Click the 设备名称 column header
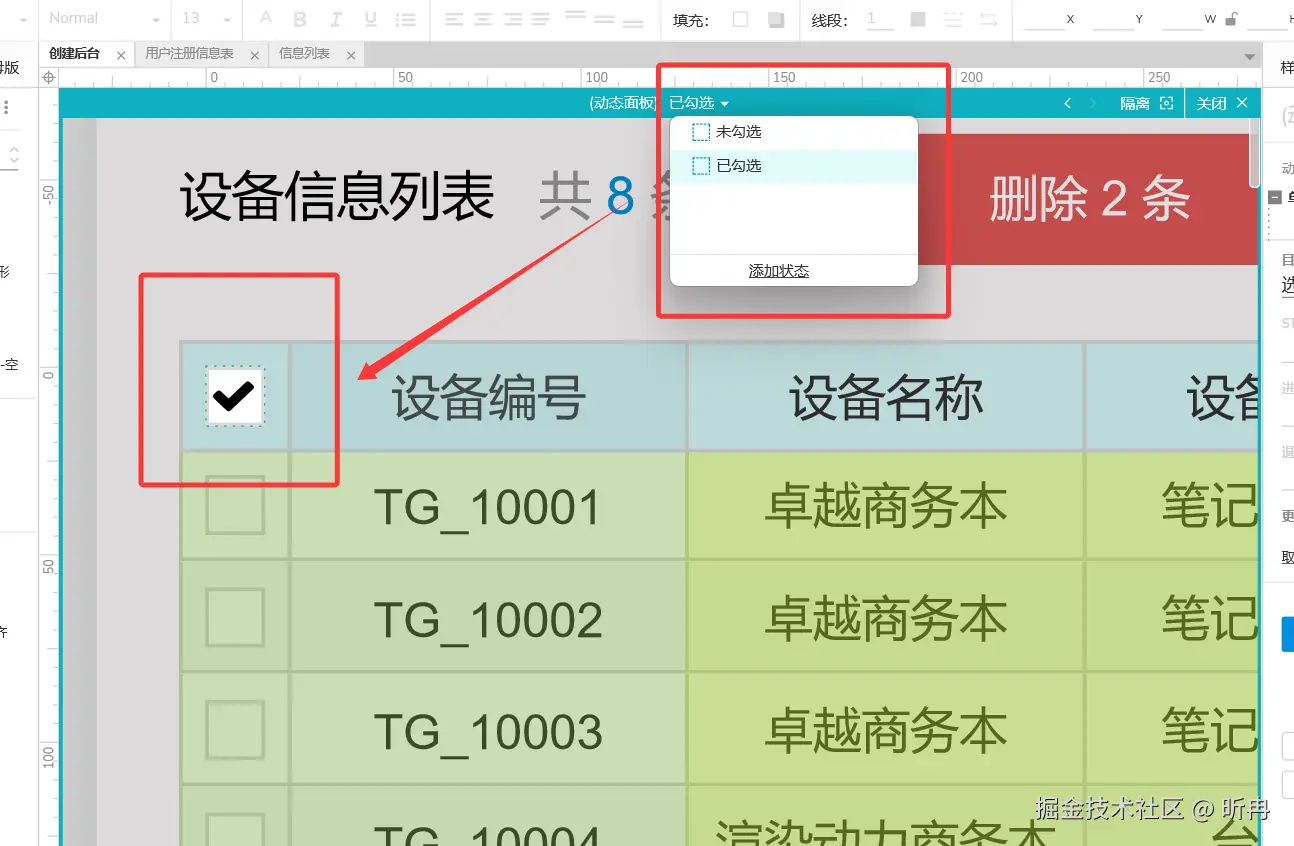The height and width of the screenshot is (846, 1294). pyautogui.click(x=886, y=397)
